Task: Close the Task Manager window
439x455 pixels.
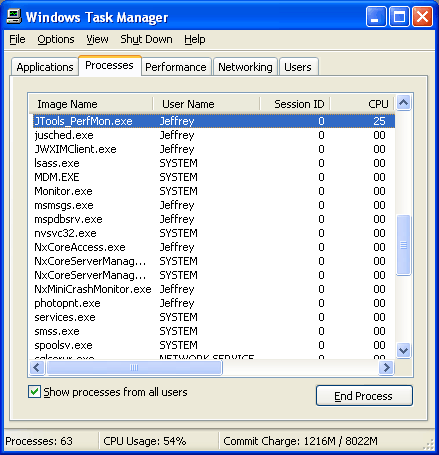Action: (x=422, y=16)
